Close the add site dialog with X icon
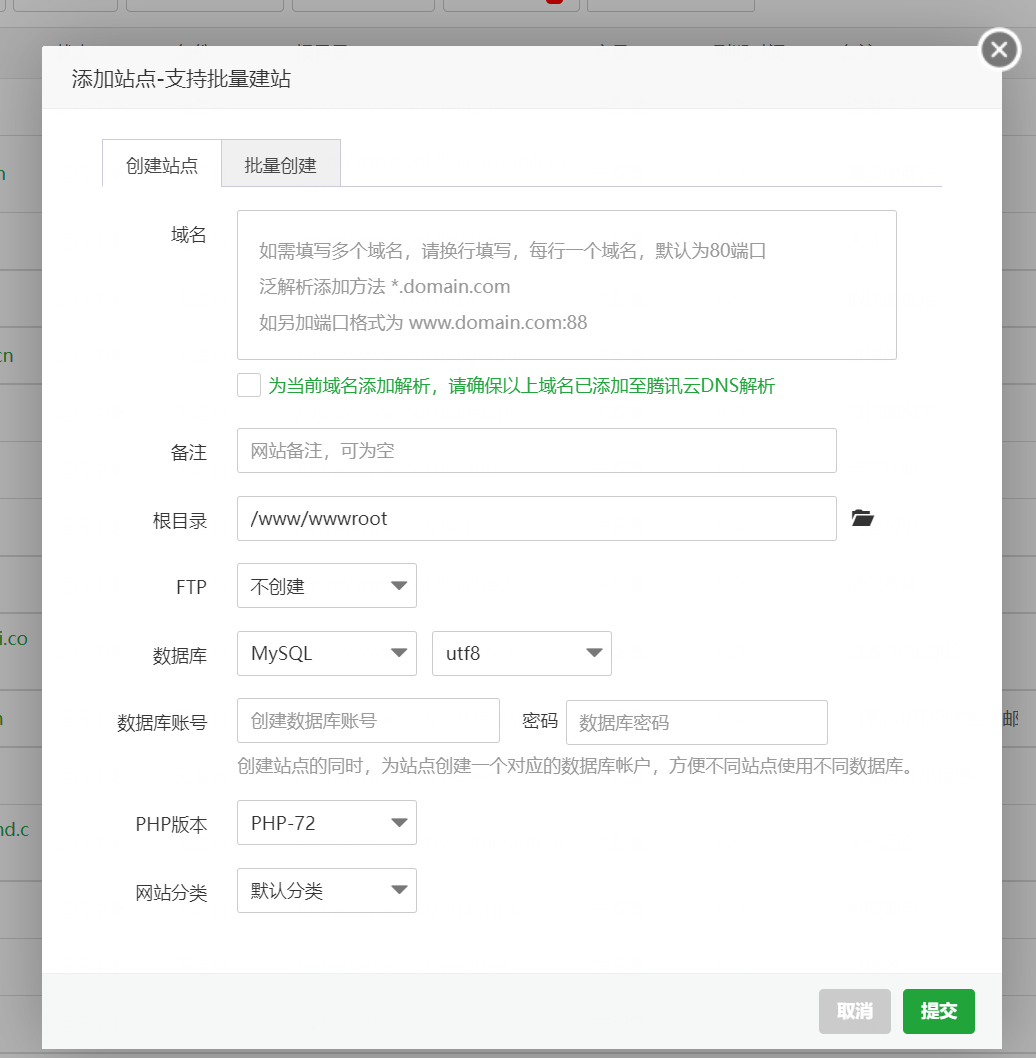1036x1058 pixels. (x=1000, y=49)
